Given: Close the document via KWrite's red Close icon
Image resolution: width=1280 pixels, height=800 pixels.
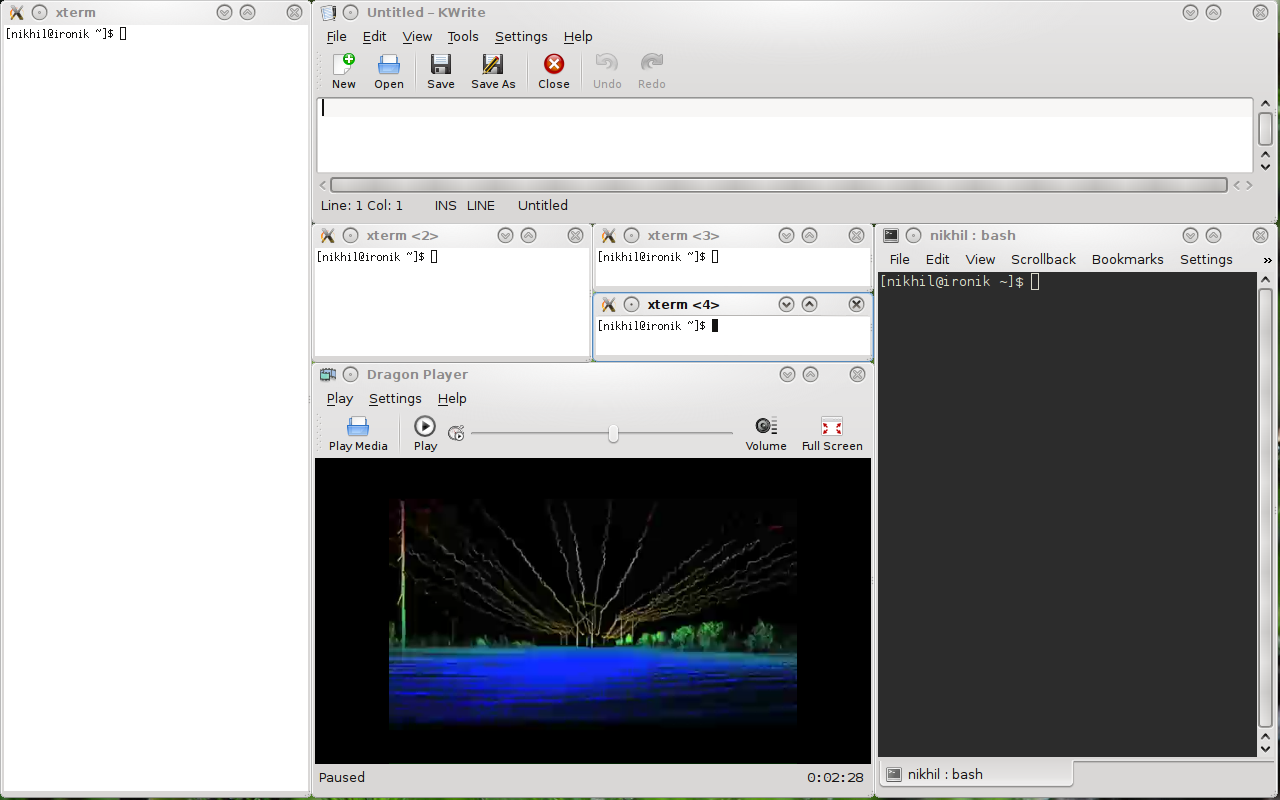Looking at the screenshot, I should [554, 65].
